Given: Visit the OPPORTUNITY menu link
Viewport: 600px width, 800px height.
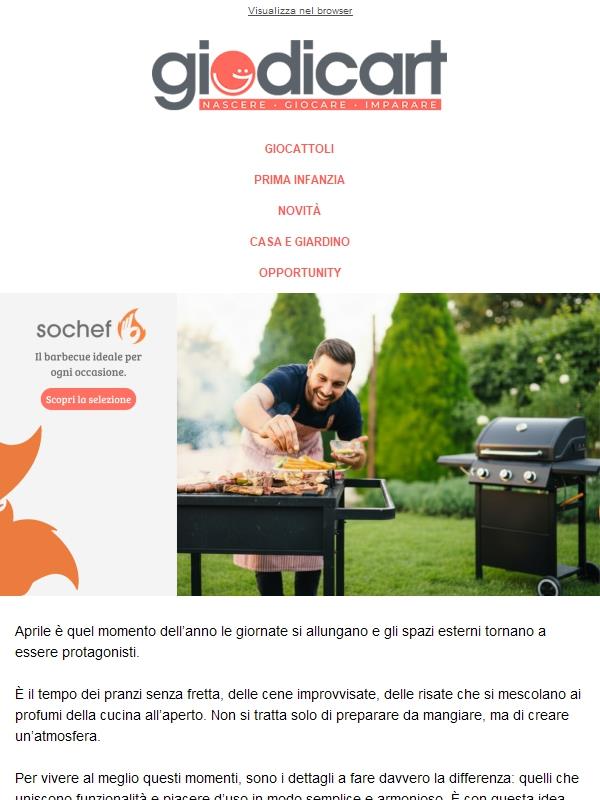Looking at the screenshot, I should [x=299, y=272].
